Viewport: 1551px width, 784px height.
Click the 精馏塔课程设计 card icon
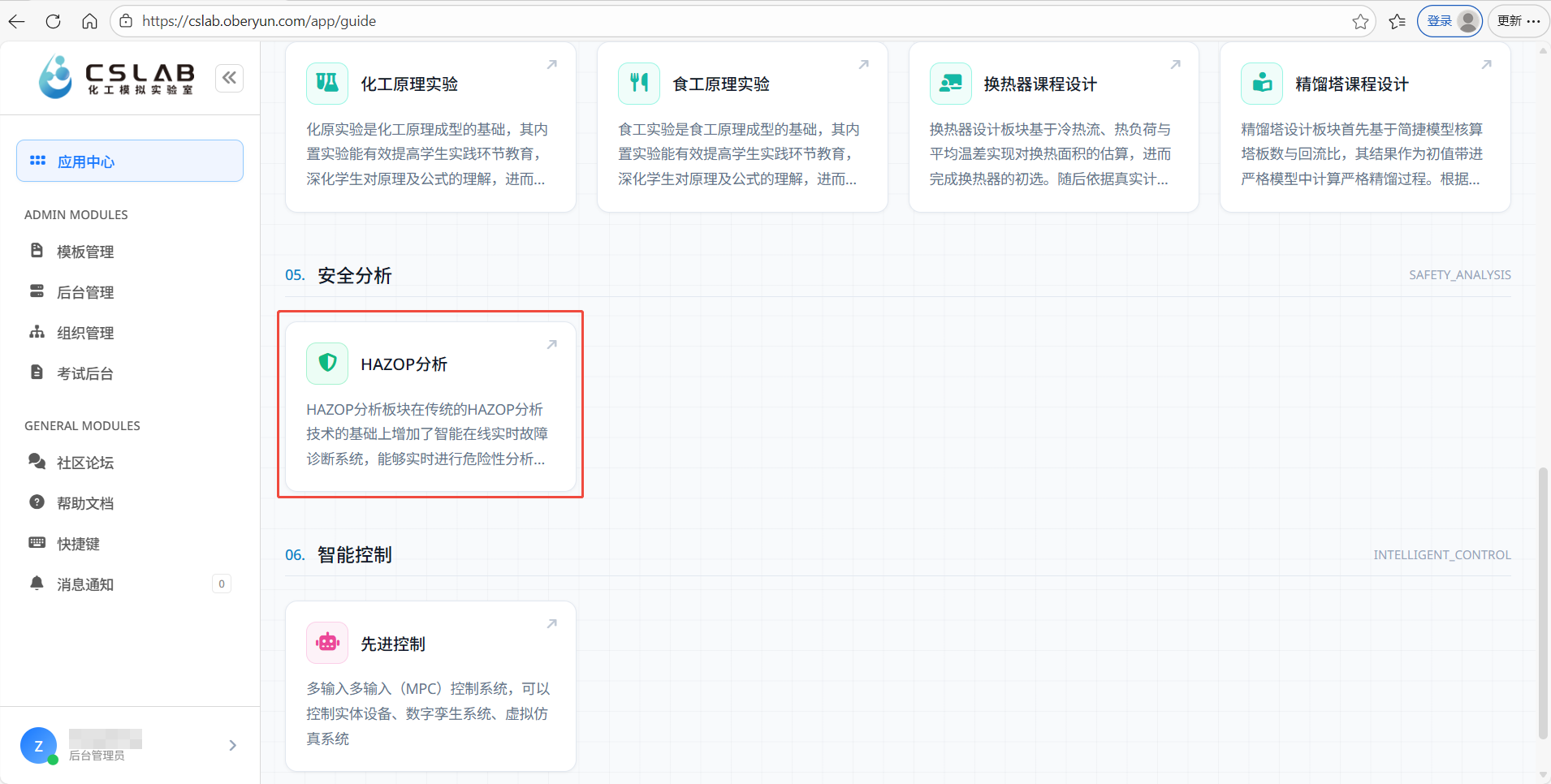click(x=1262, y=83)
